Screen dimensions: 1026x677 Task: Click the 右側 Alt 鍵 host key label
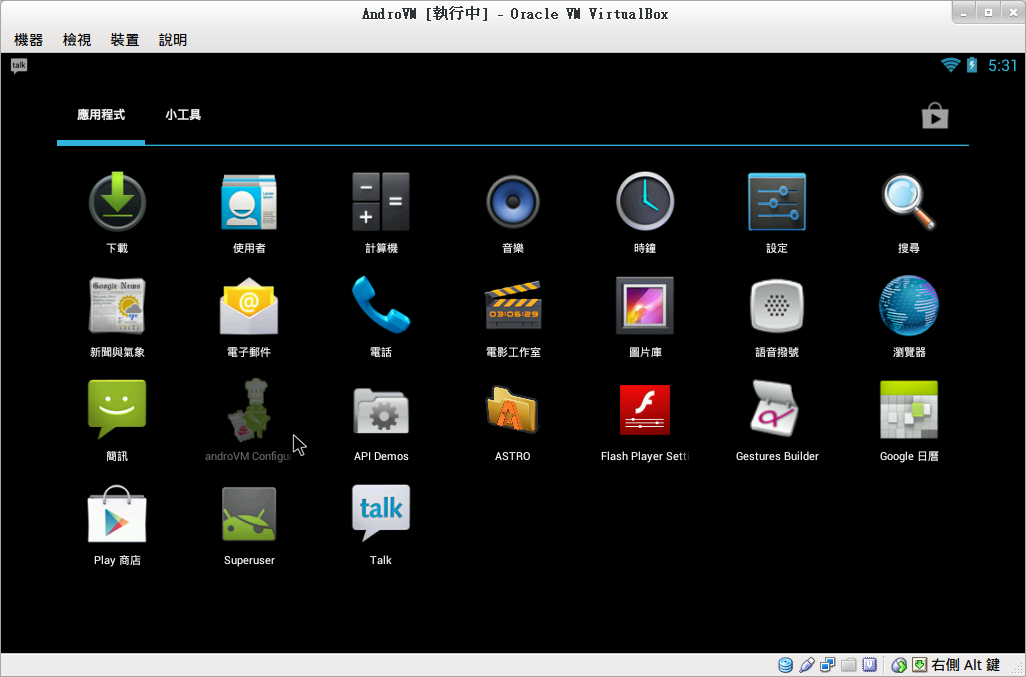[x=965, y=665]
